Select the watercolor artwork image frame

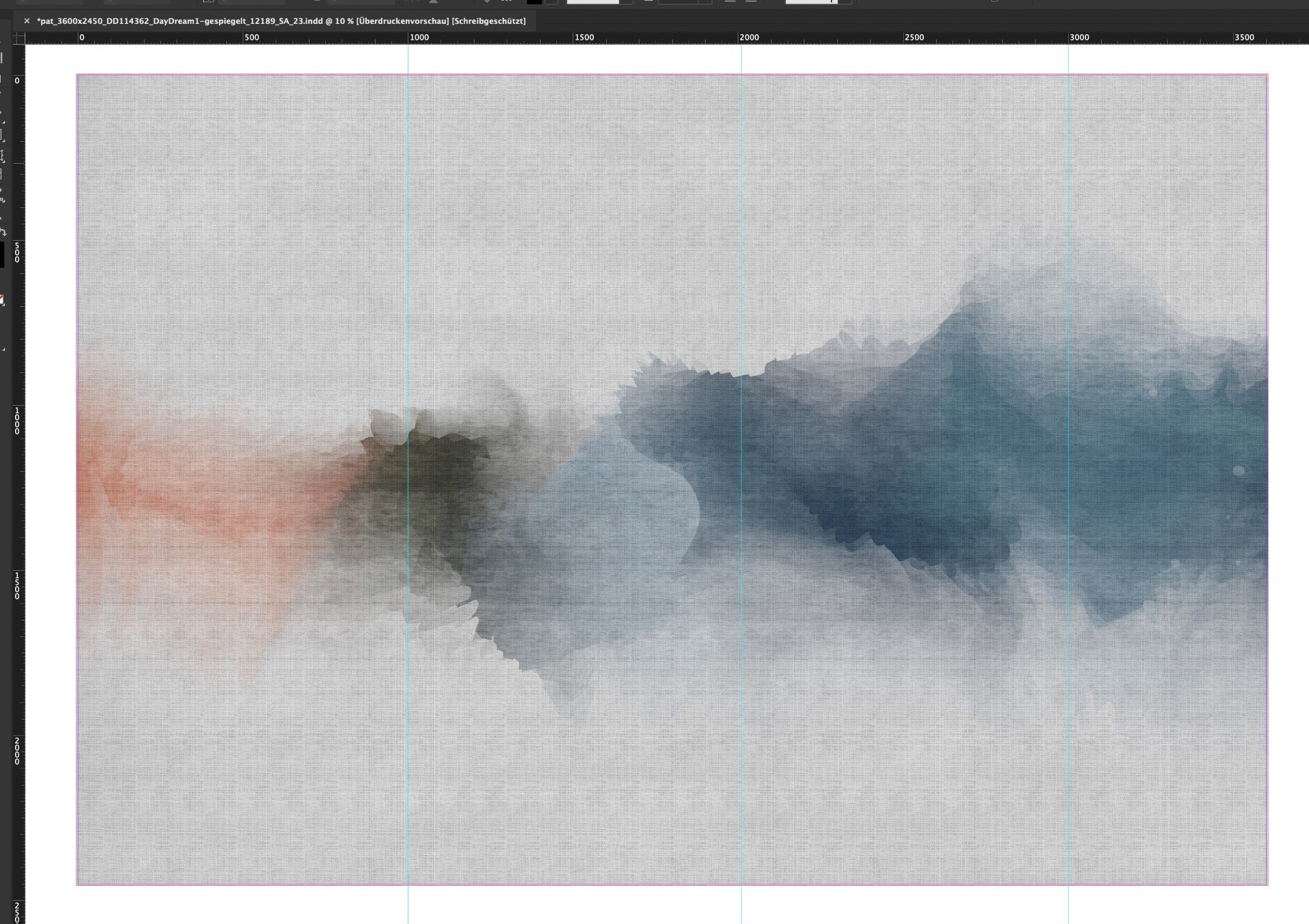coord(672,479)
